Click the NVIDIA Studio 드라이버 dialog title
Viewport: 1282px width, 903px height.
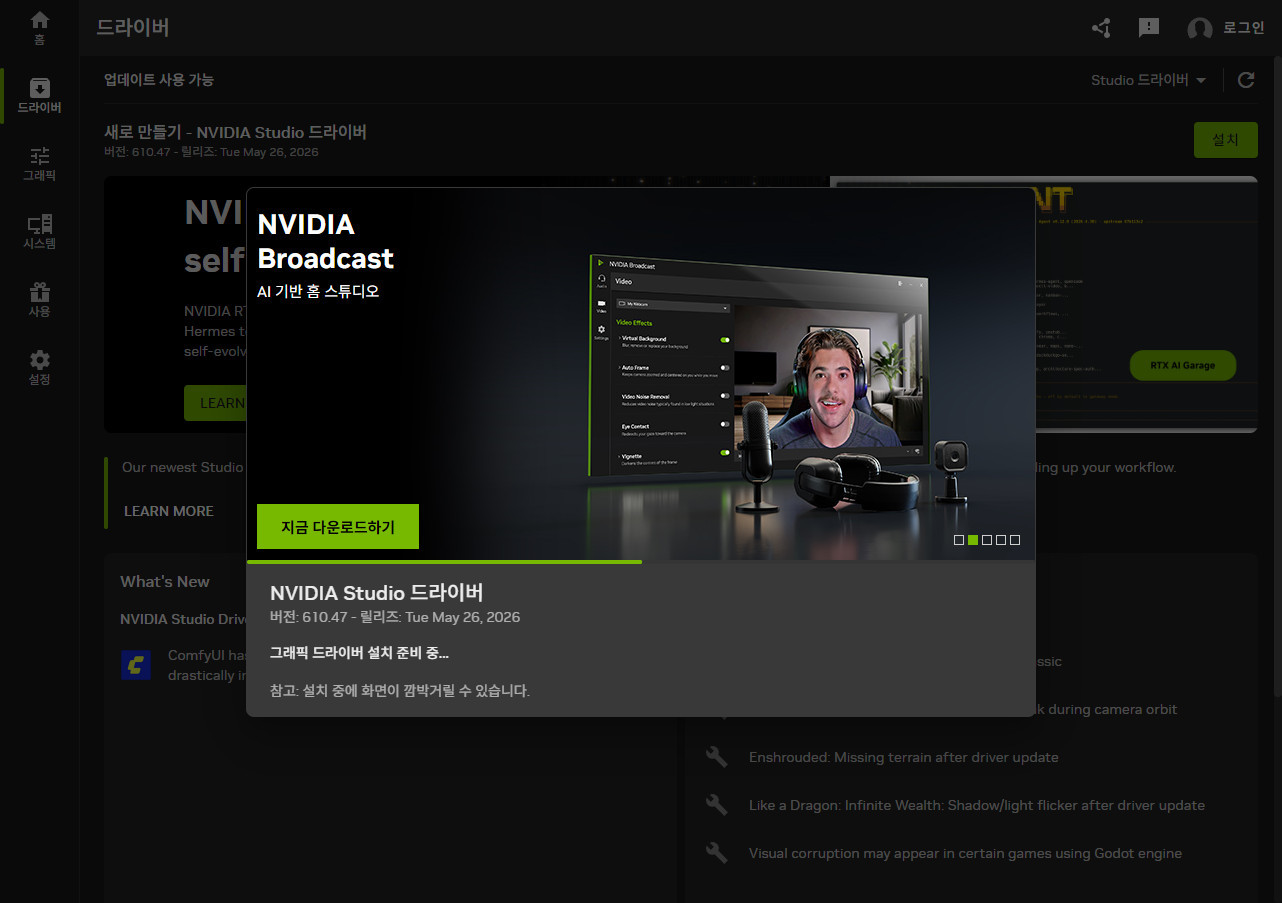[377, 592]
